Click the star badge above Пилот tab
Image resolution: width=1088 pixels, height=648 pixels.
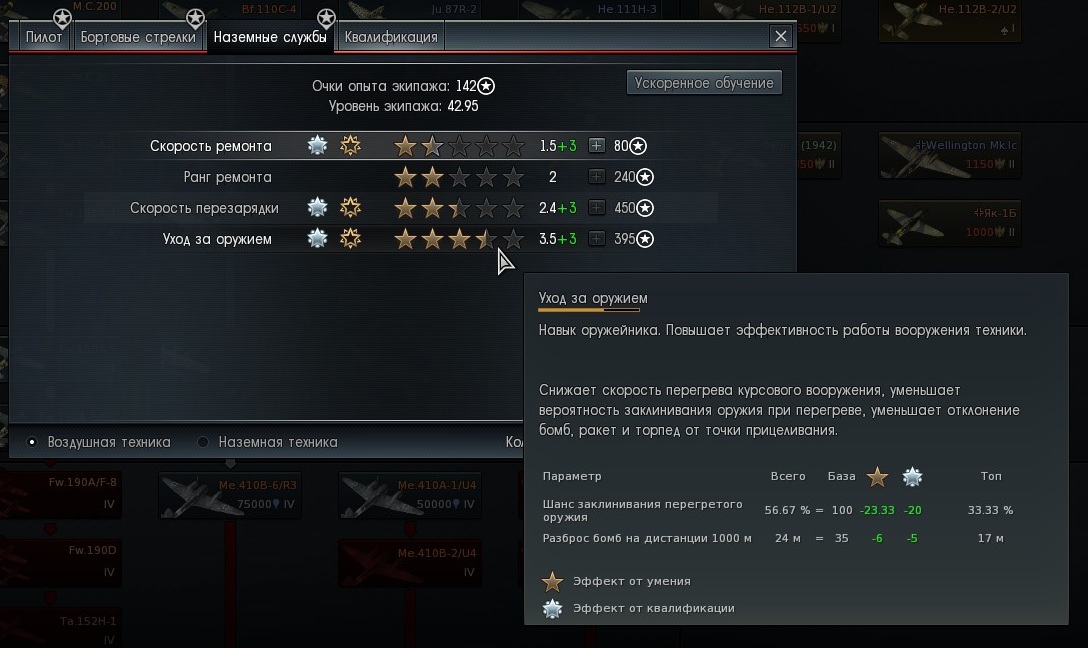coord(62,19)
